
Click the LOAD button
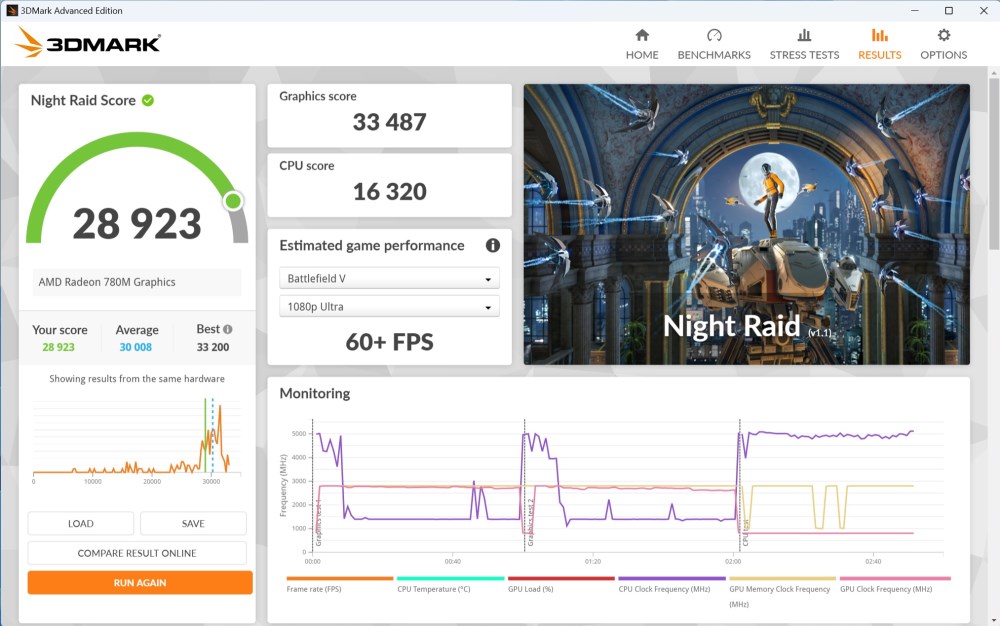[81, 523]
